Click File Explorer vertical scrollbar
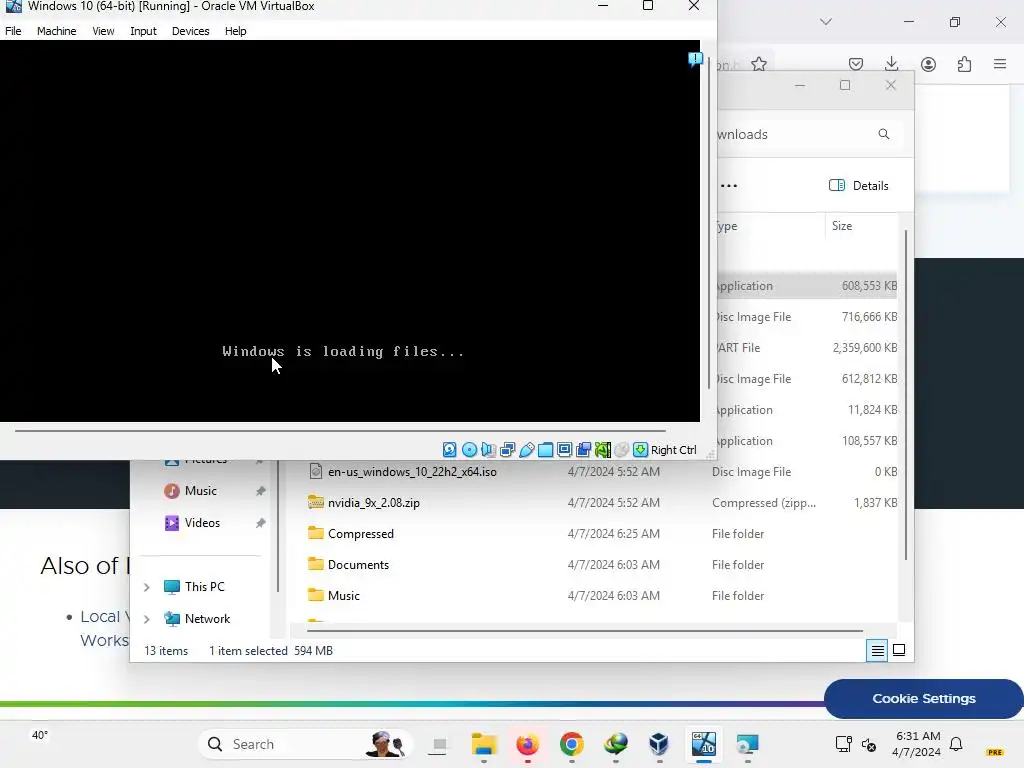 906,394
